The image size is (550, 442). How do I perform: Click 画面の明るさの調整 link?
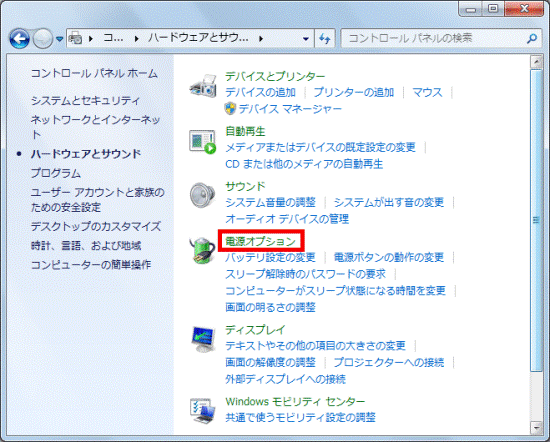click(270, 307)
